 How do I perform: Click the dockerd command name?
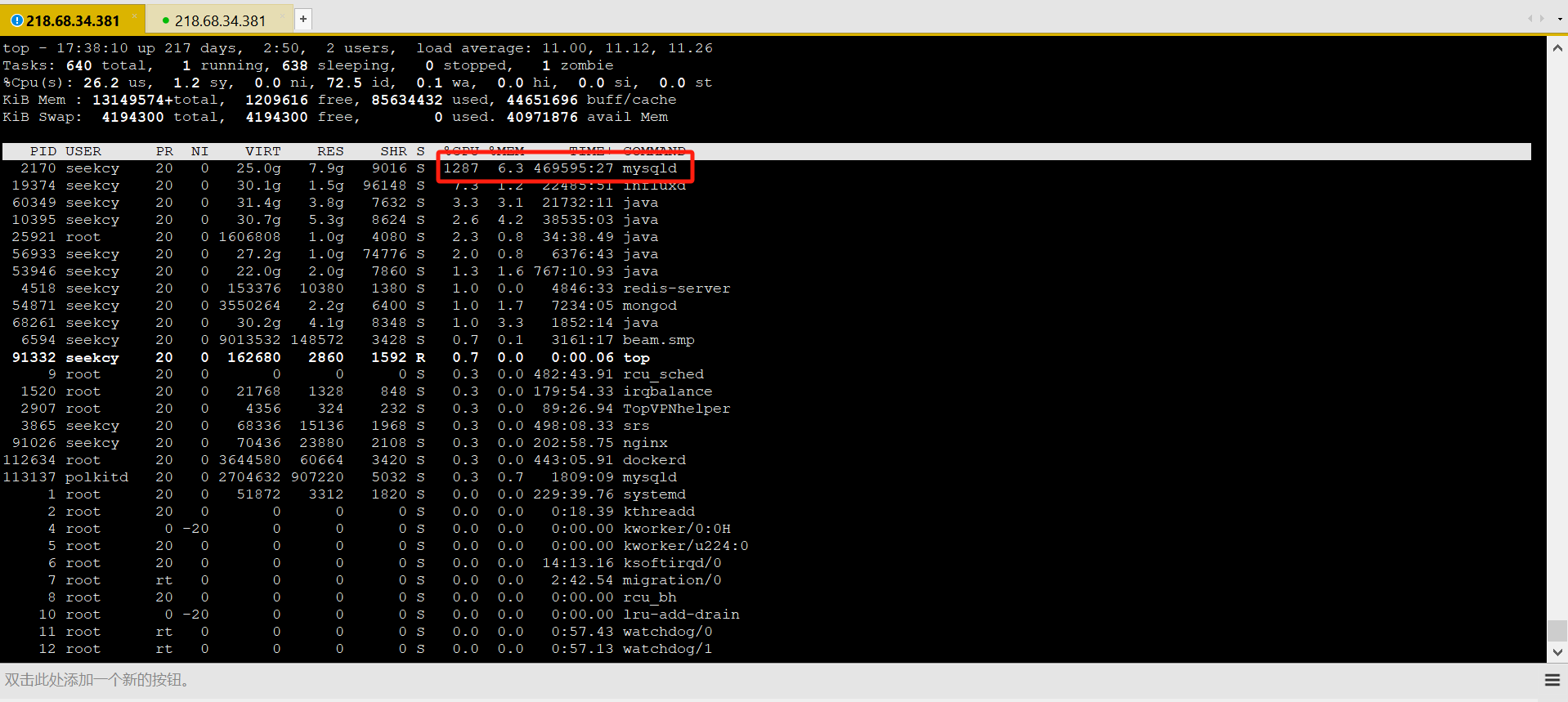point(655,460)
